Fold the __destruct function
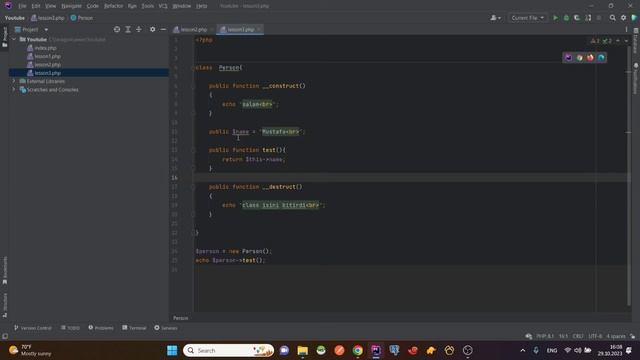Image resolution: width=640 pixels, height=360 pixels. pyautogui.click(x=194, y=187)
